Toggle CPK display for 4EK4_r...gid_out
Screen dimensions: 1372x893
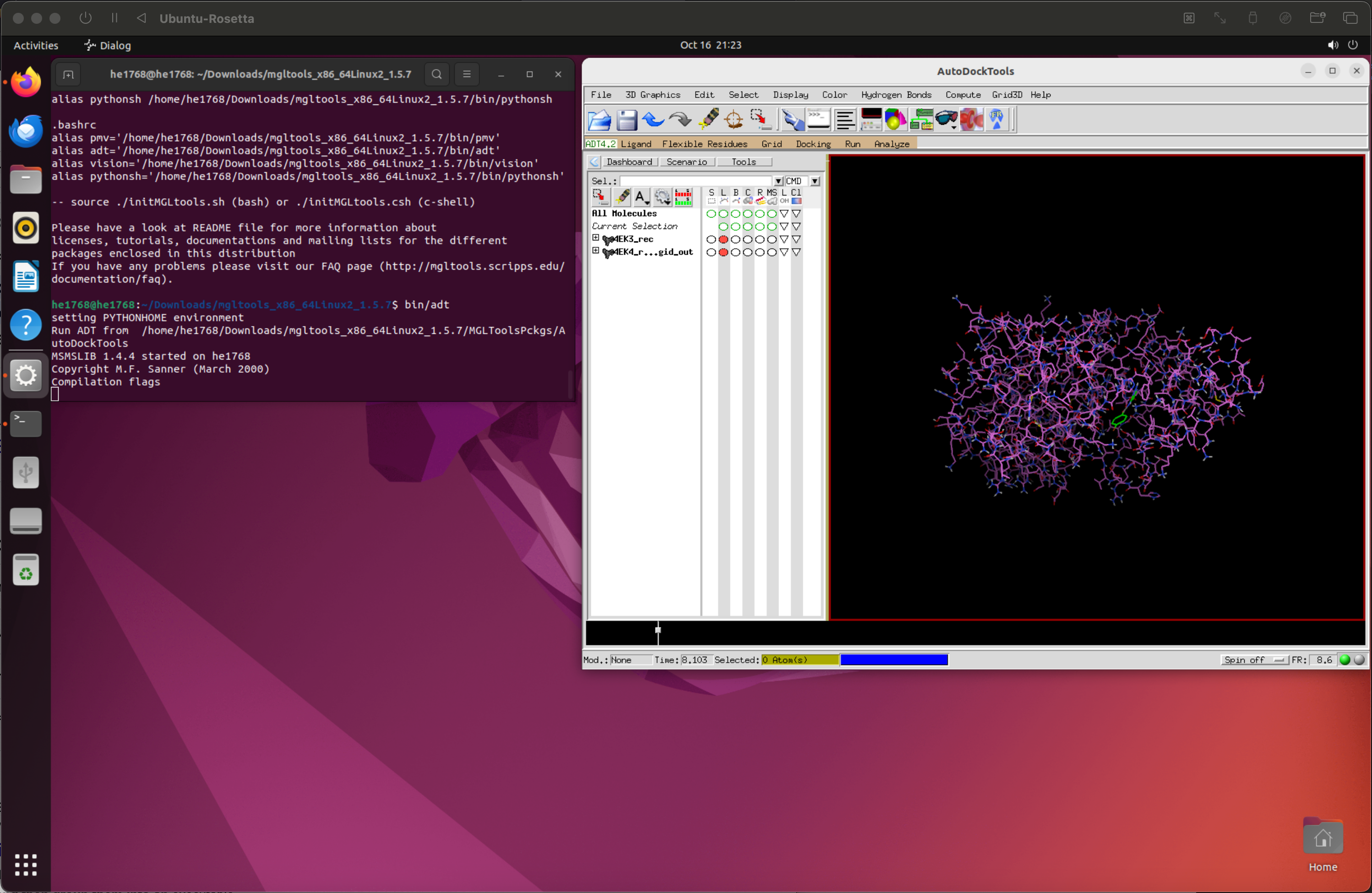pyautogui.click(x=748, y=252)
